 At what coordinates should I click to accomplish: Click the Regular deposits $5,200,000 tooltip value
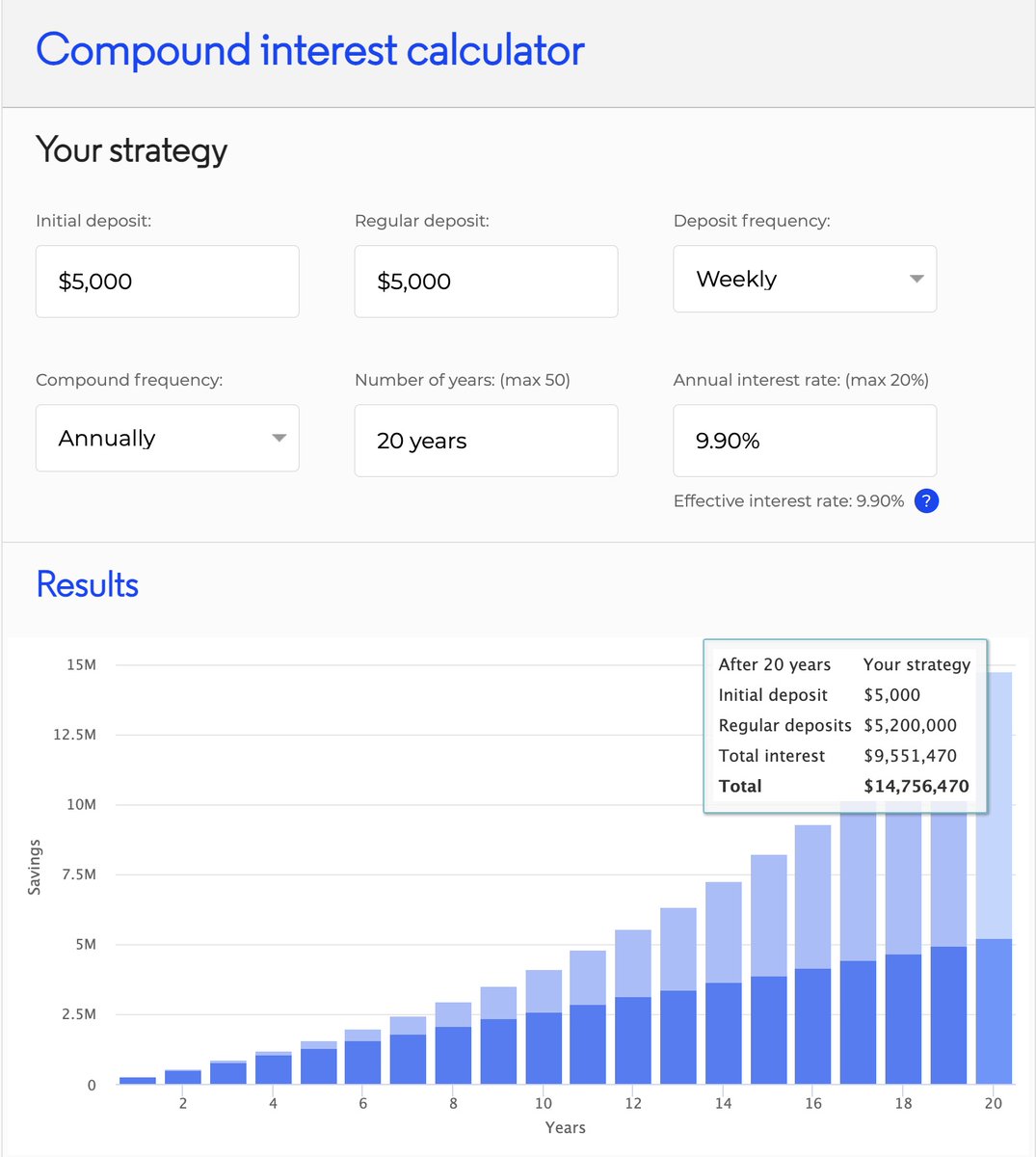[x=911, y=725]
